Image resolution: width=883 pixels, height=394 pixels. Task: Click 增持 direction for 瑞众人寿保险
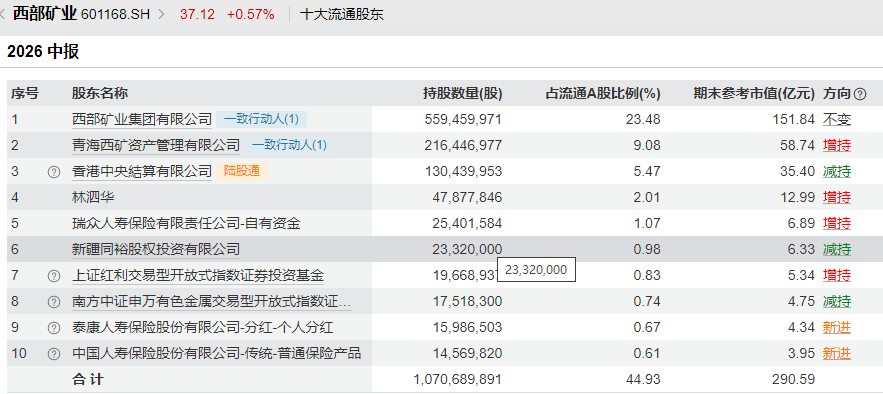pos(836,223)
